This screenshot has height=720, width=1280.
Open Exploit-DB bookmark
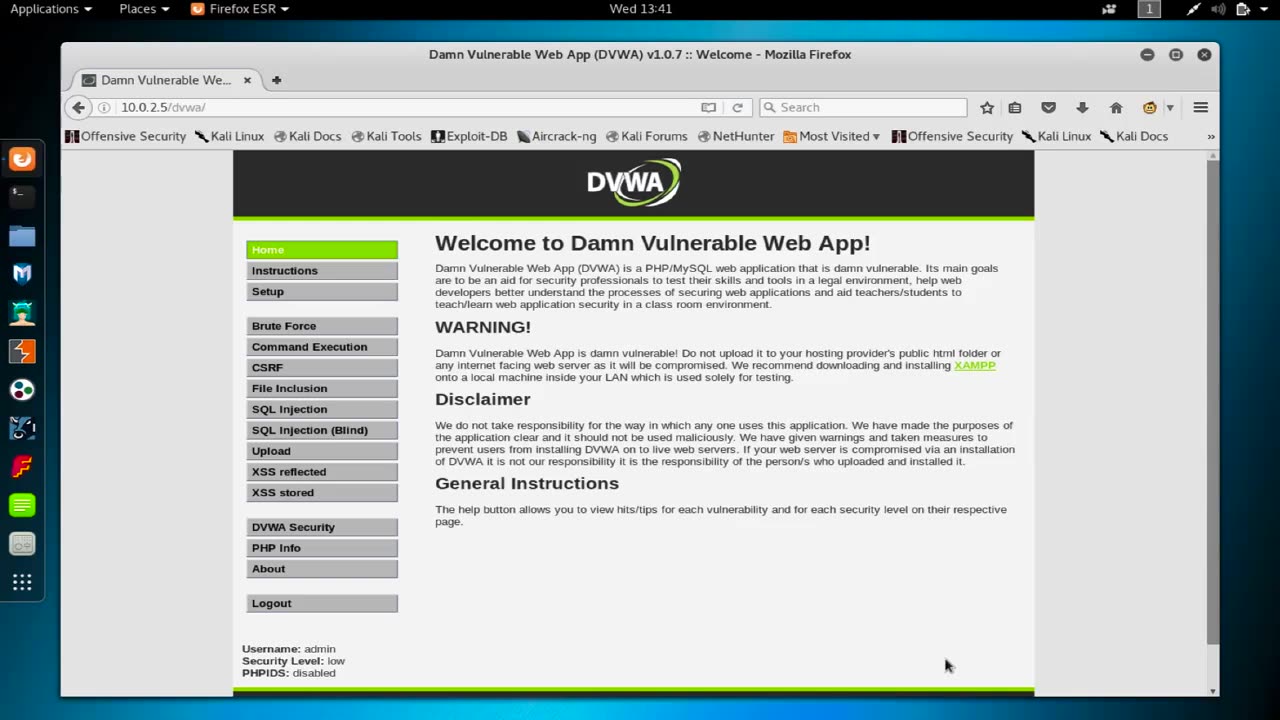point(469,136)
